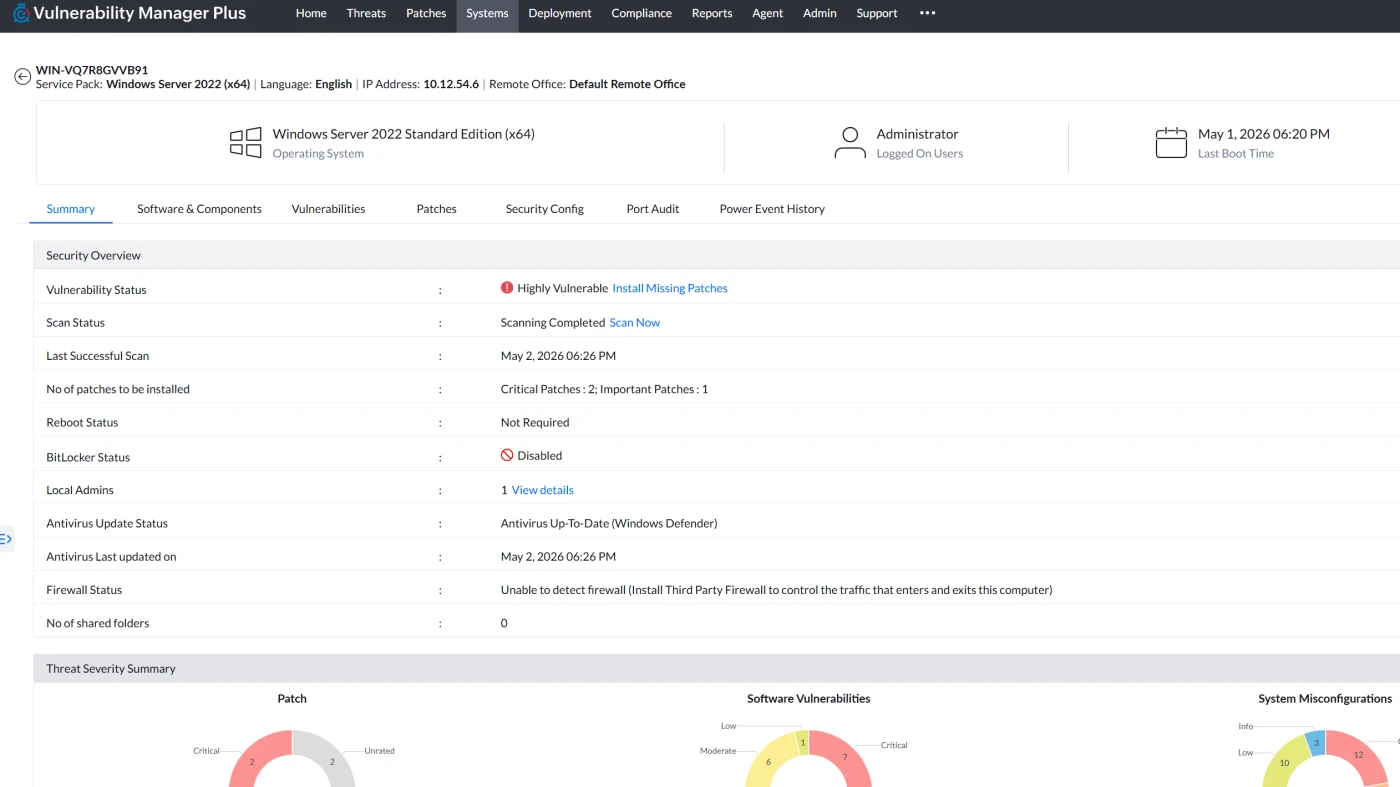The image size is (1400, 787).
Task: Click the IP address 10.12.54.6
Action: (451, 84)
